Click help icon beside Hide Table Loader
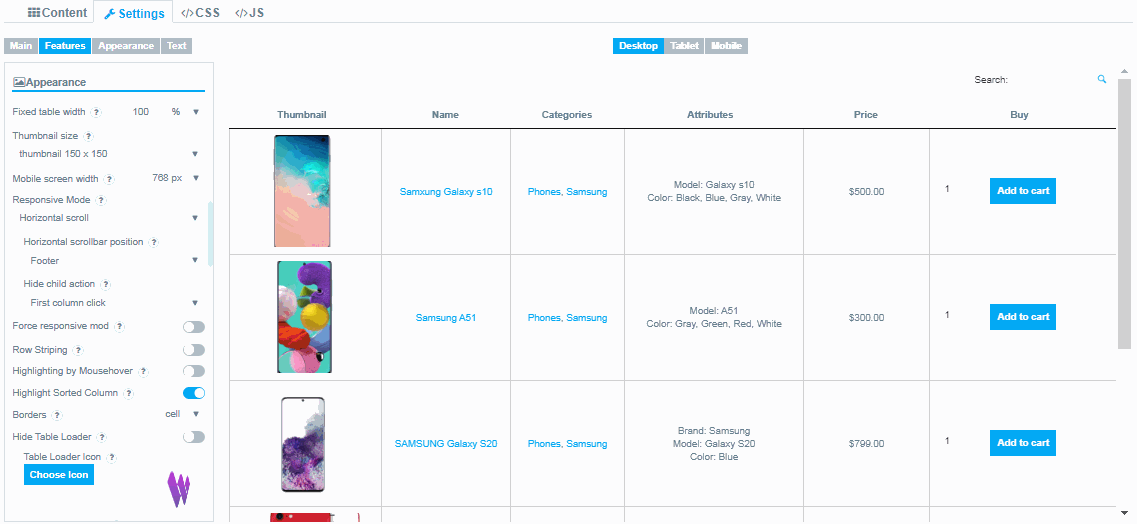Viewport: 1137px width, 524px height. coord(102,437)
